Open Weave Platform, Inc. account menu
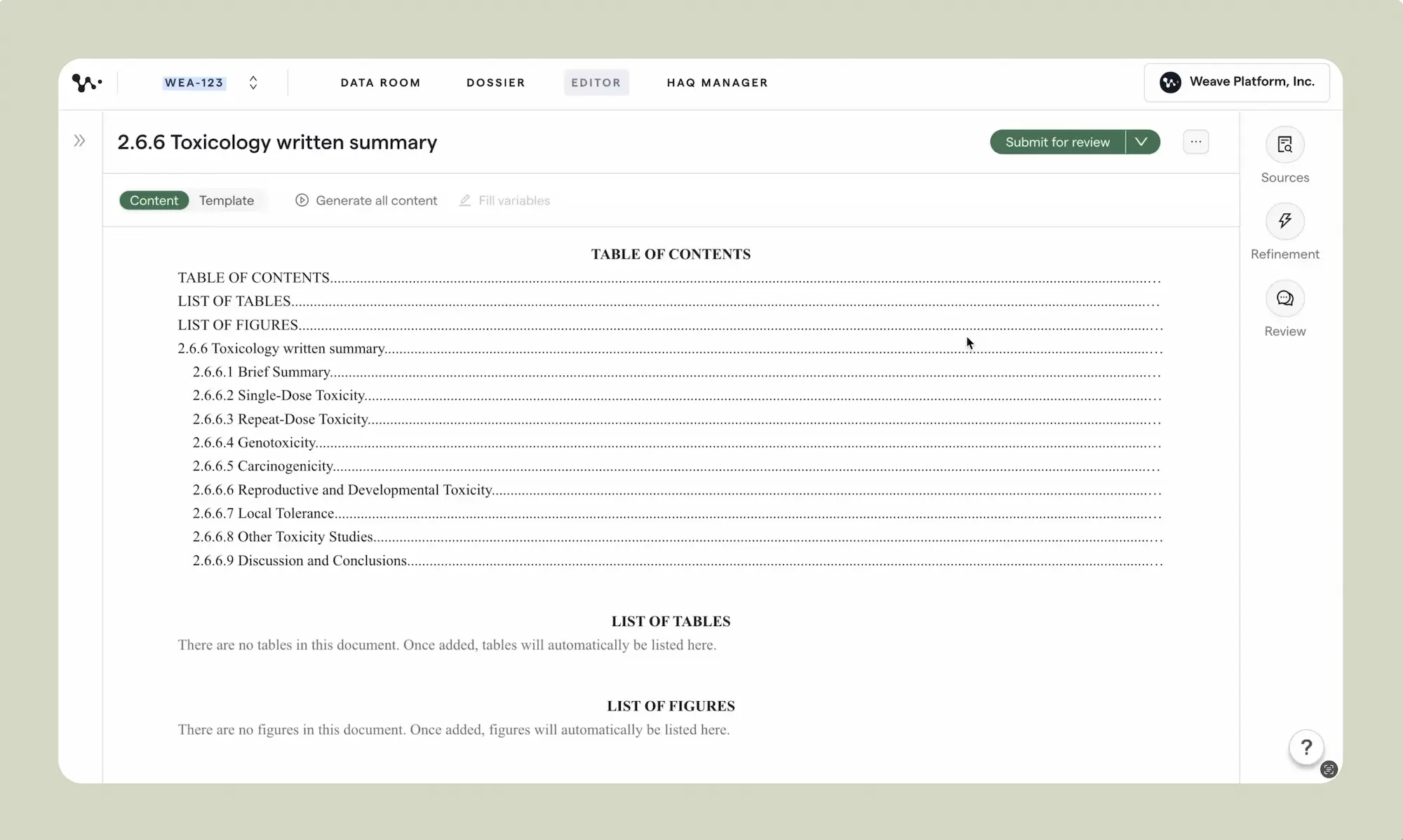 coord(1236,83)
